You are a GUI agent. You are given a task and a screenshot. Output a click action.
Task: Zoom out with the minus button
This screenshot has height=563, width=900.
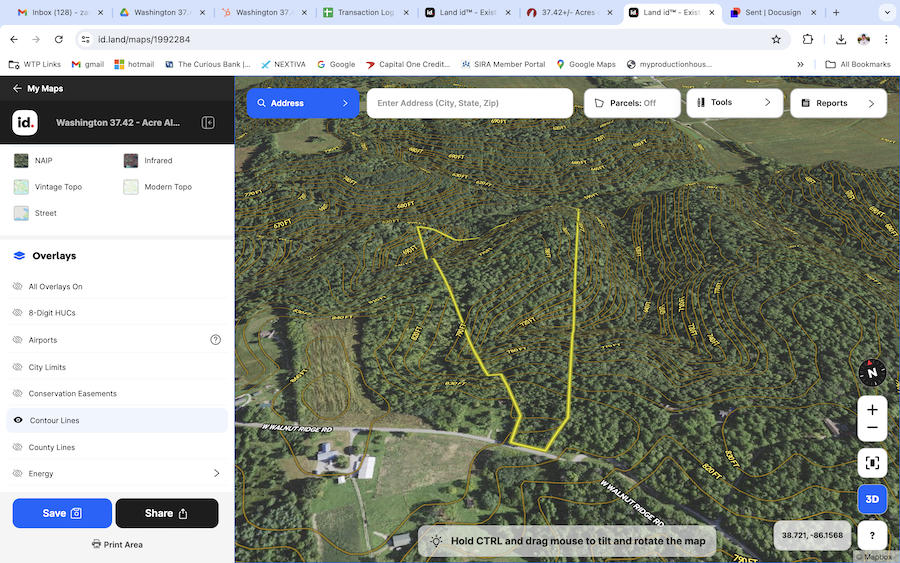point(872,428)
